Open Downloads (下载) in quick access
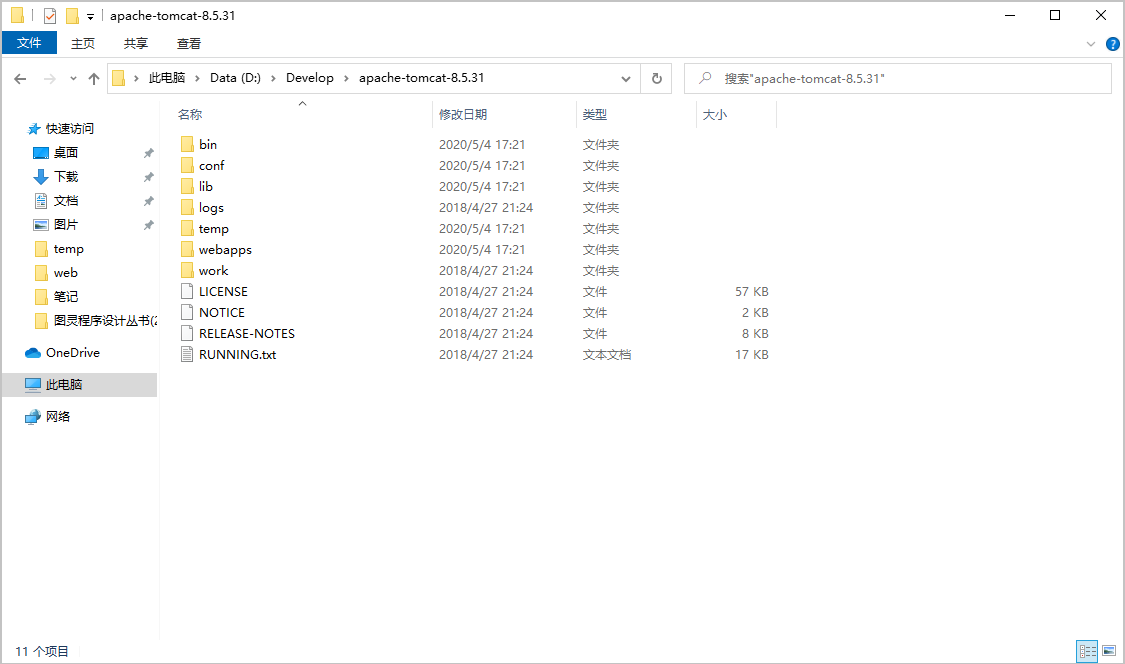1125x664 pixels. pyautogui.click(x=66, y=177)
